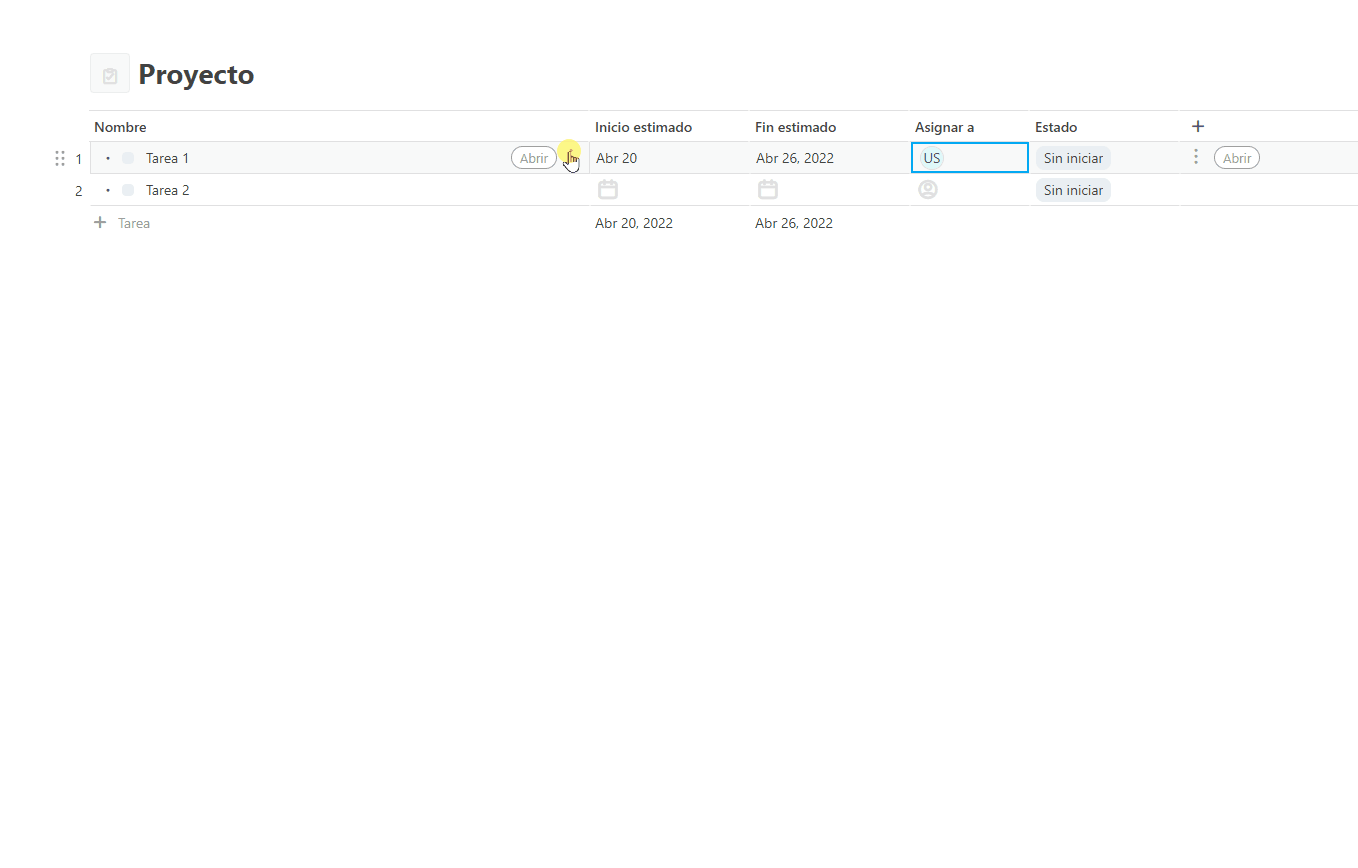Click the US assignee chip in Tarea 1

pos(932,158)
